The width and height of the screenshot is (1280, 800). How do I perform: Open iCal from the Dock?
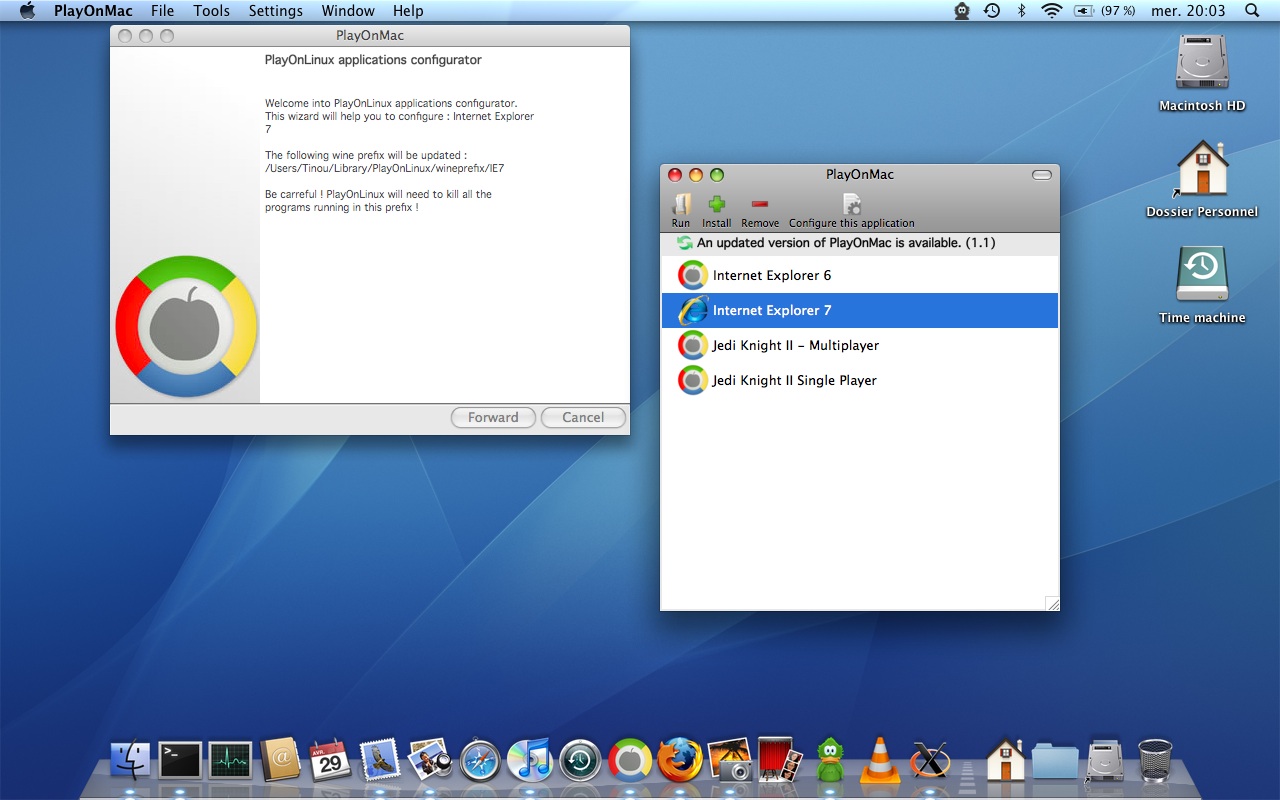click(x=330, y=761)
